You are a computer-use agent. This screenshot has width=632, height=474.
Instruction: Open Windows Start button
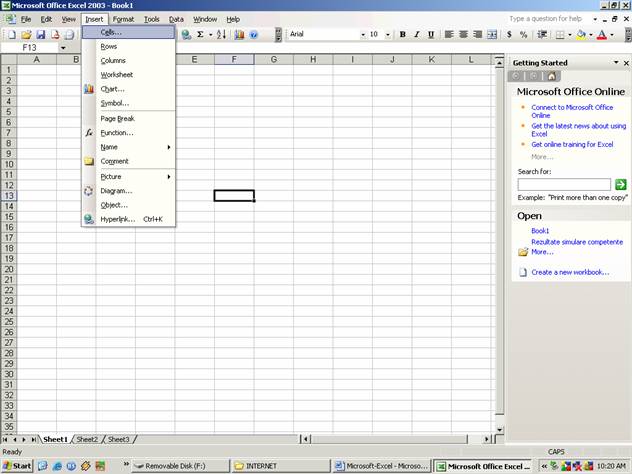17,466
